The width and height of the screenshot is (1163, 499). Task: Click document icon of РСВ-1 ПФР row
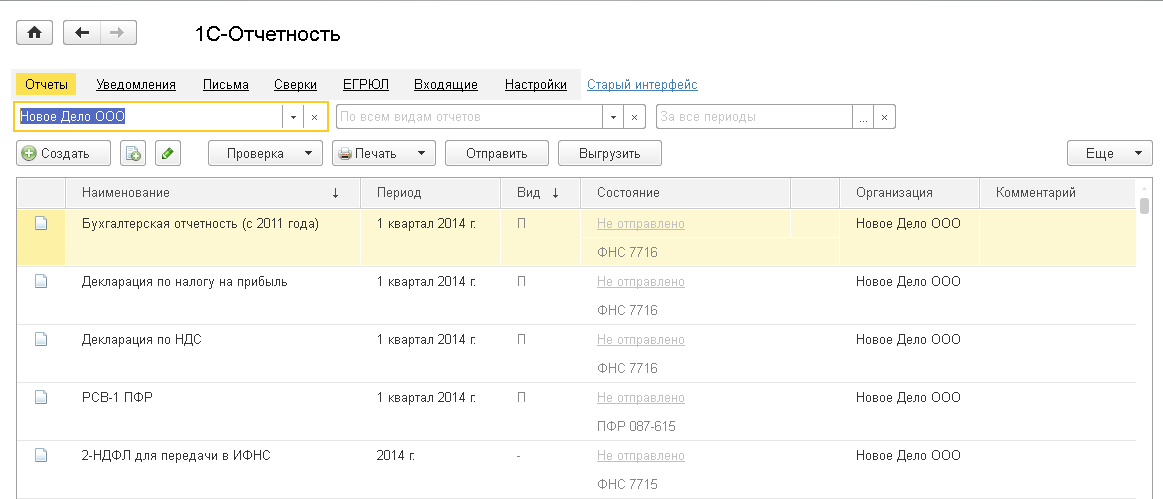[41, 397]
